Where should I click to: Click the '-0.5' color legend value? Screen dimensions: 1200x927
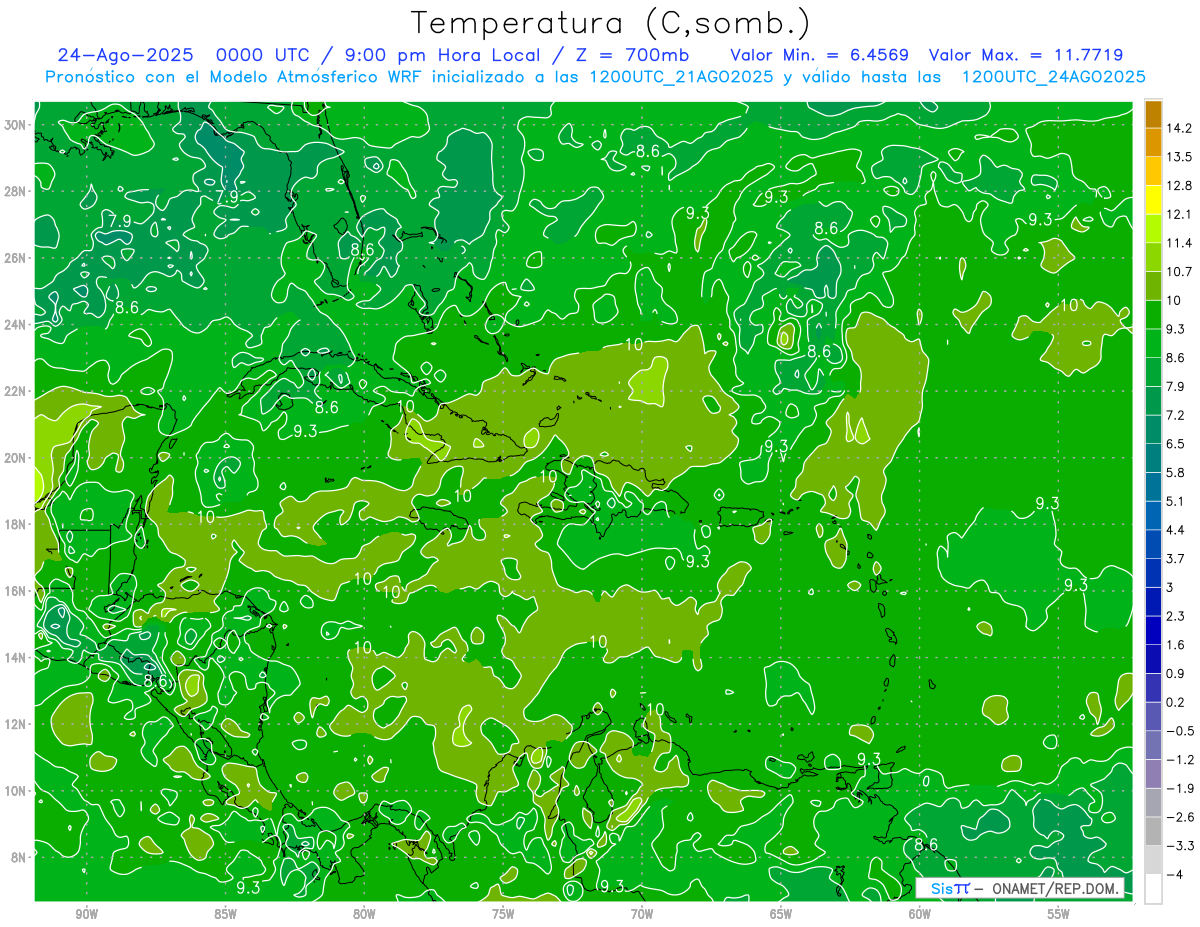point(1179,731)
